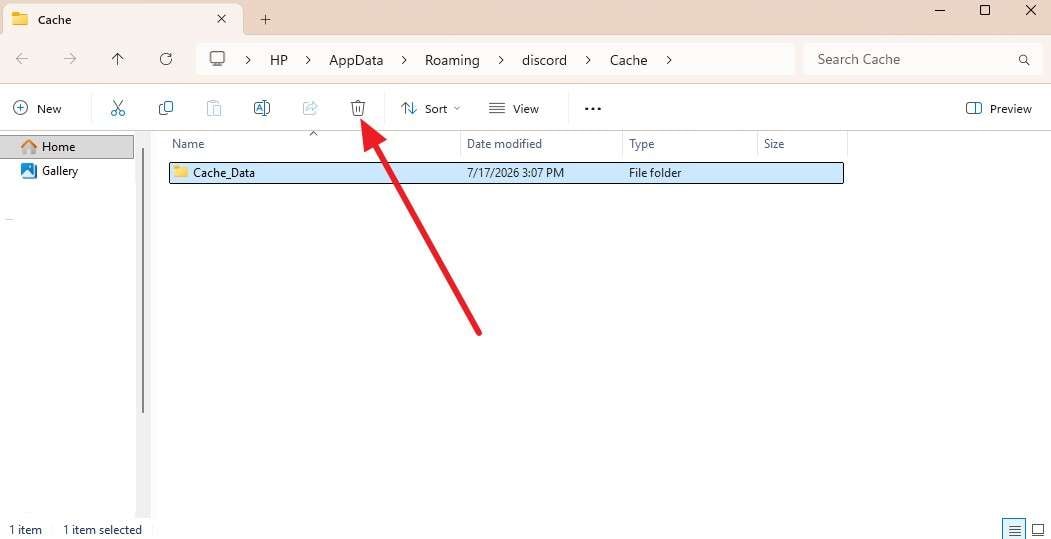Minimize the File Explorer window
Screen dimensions: 1051x539
tap(938, 10)
